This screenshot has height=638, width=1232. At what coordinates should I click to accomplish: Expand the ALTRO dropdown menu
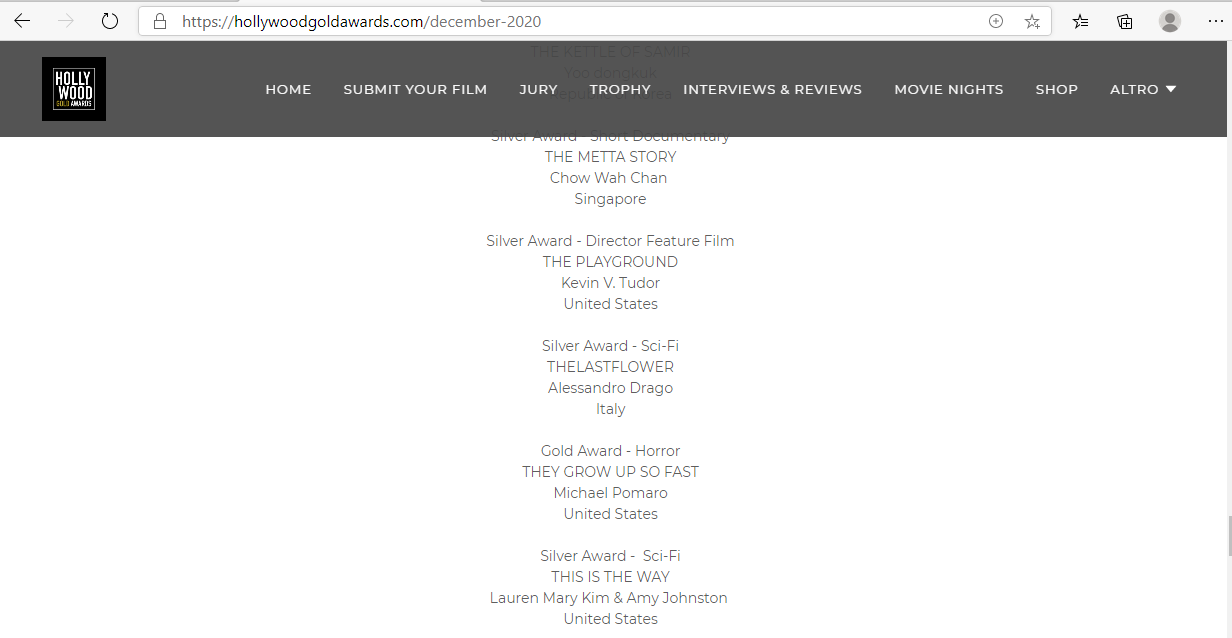pos(1143,89)
